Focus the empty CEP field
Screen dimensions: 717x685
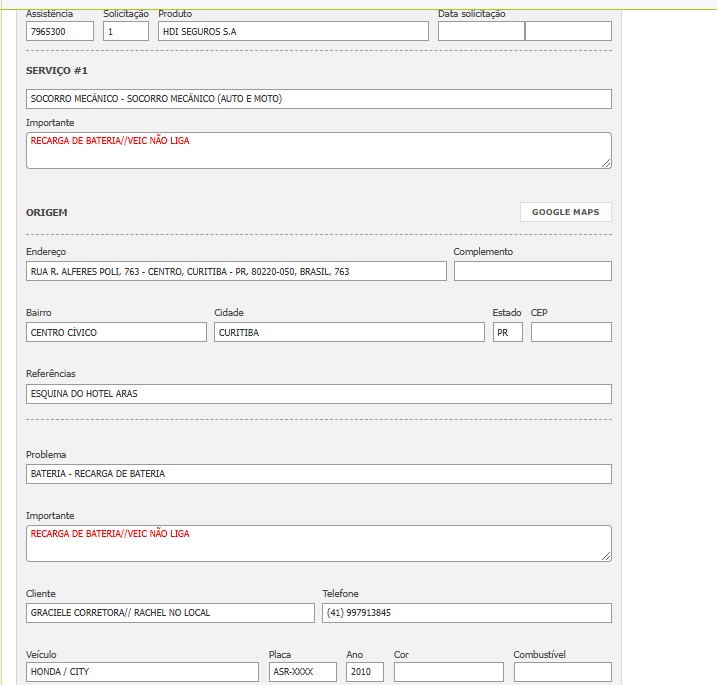click(570, 332)
